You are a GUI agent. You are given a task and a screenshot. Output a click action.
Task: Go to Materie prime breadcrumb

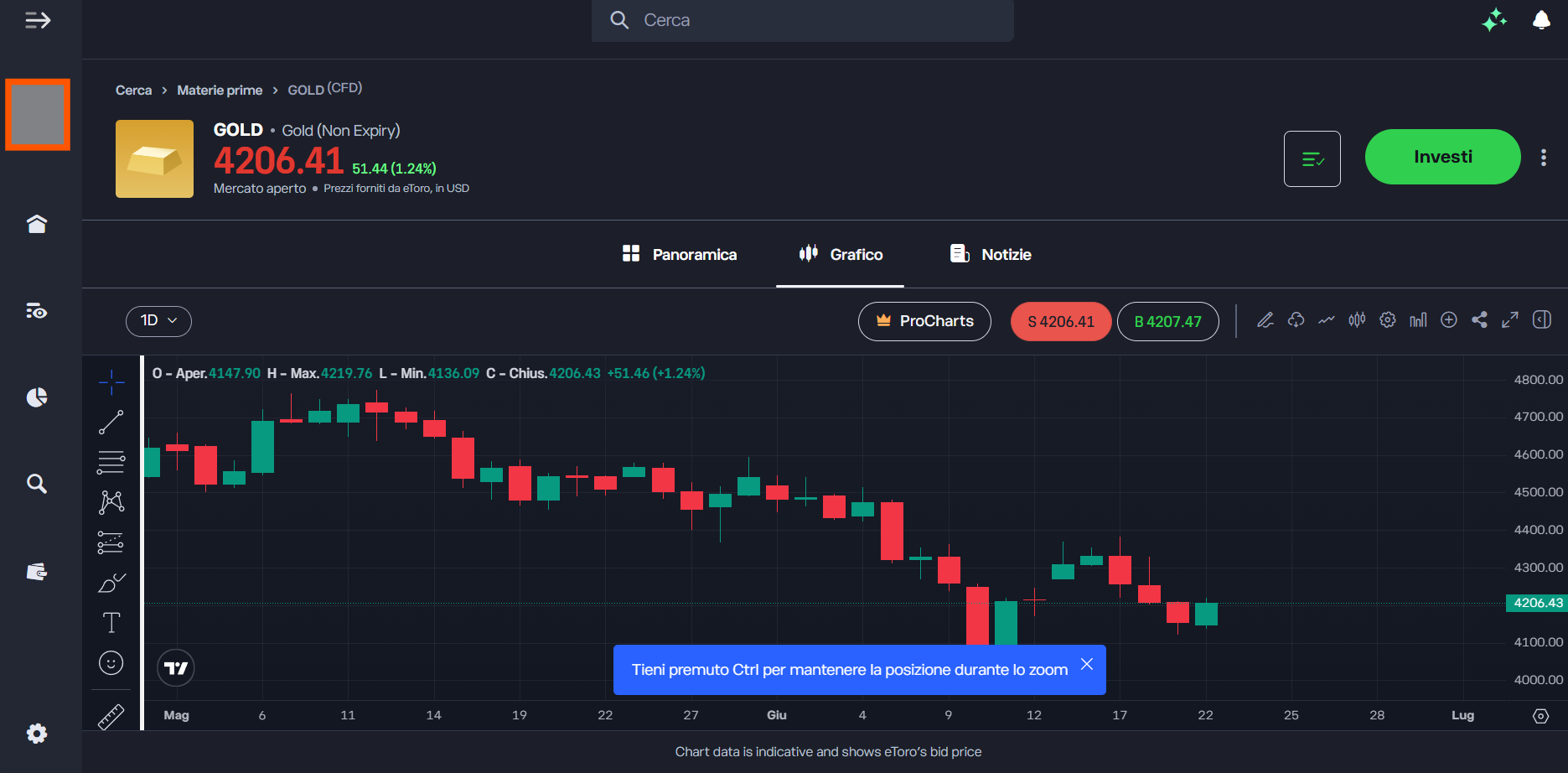(220, 90)
